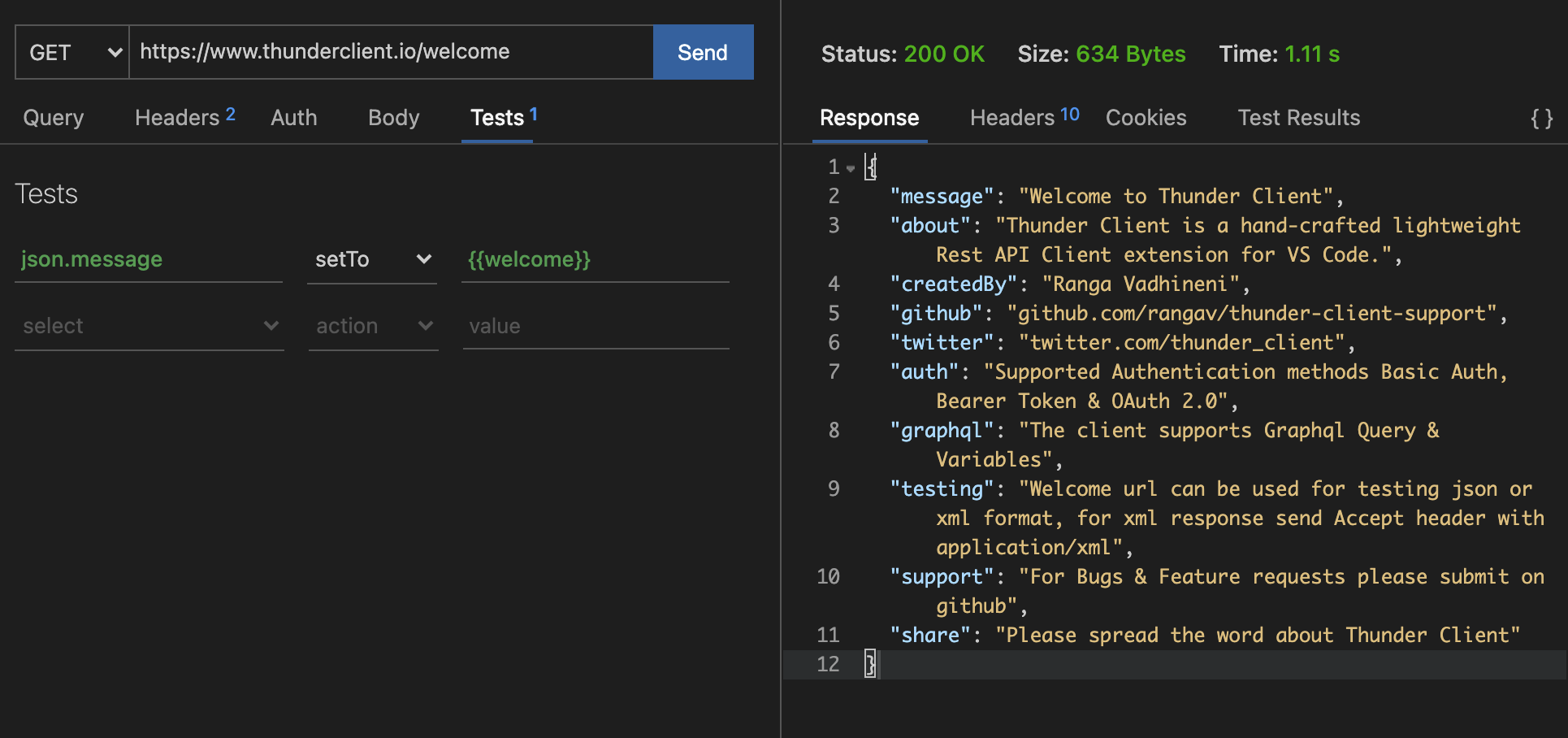The image size is (1568, 738).
Task: Switch to the Query tab
Action: (x=53, y=118)
